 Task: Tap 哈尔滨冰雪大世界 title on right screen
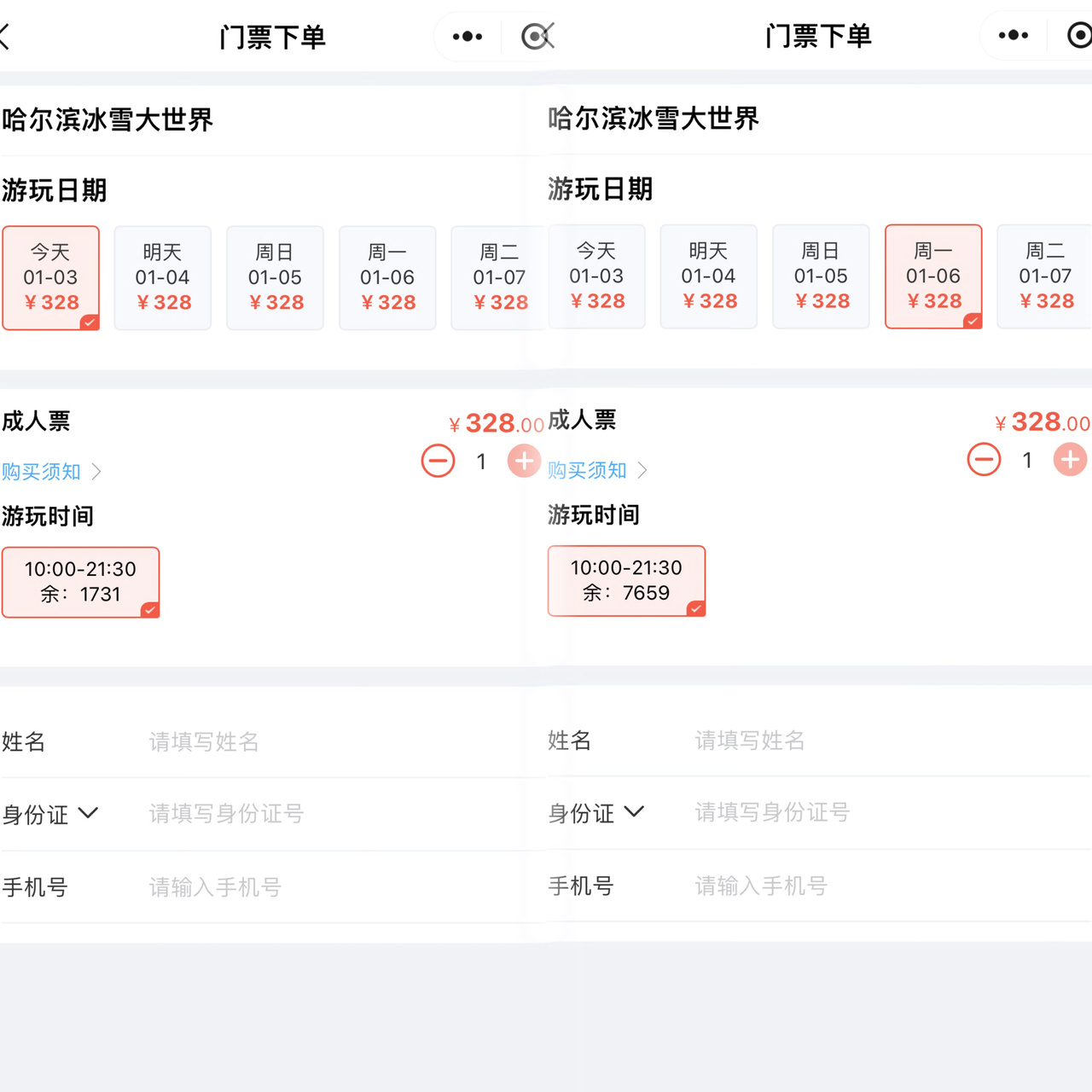click(653, 118)
